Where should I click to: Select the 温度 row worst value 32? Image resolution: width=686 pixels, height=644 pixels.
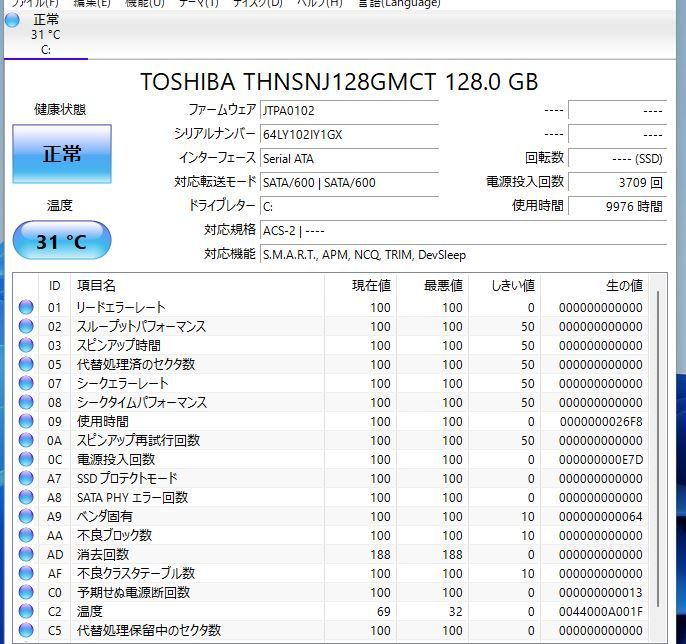[x=455, y=612]
